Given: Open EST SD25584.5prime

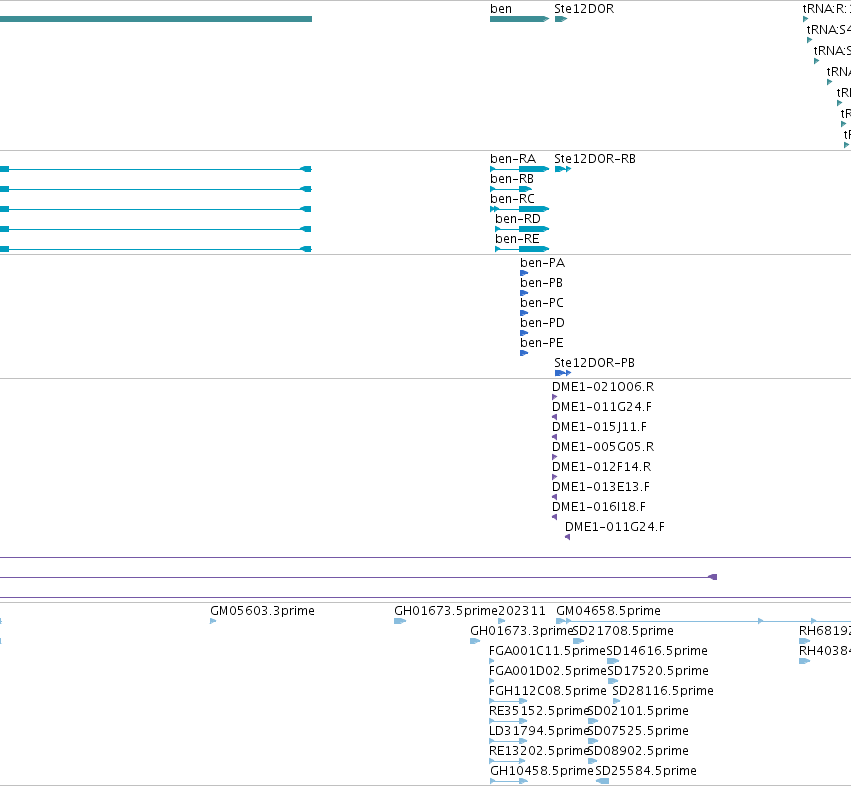Looking at the screenshot, I should pyautogui.click(x=602, y=781).
